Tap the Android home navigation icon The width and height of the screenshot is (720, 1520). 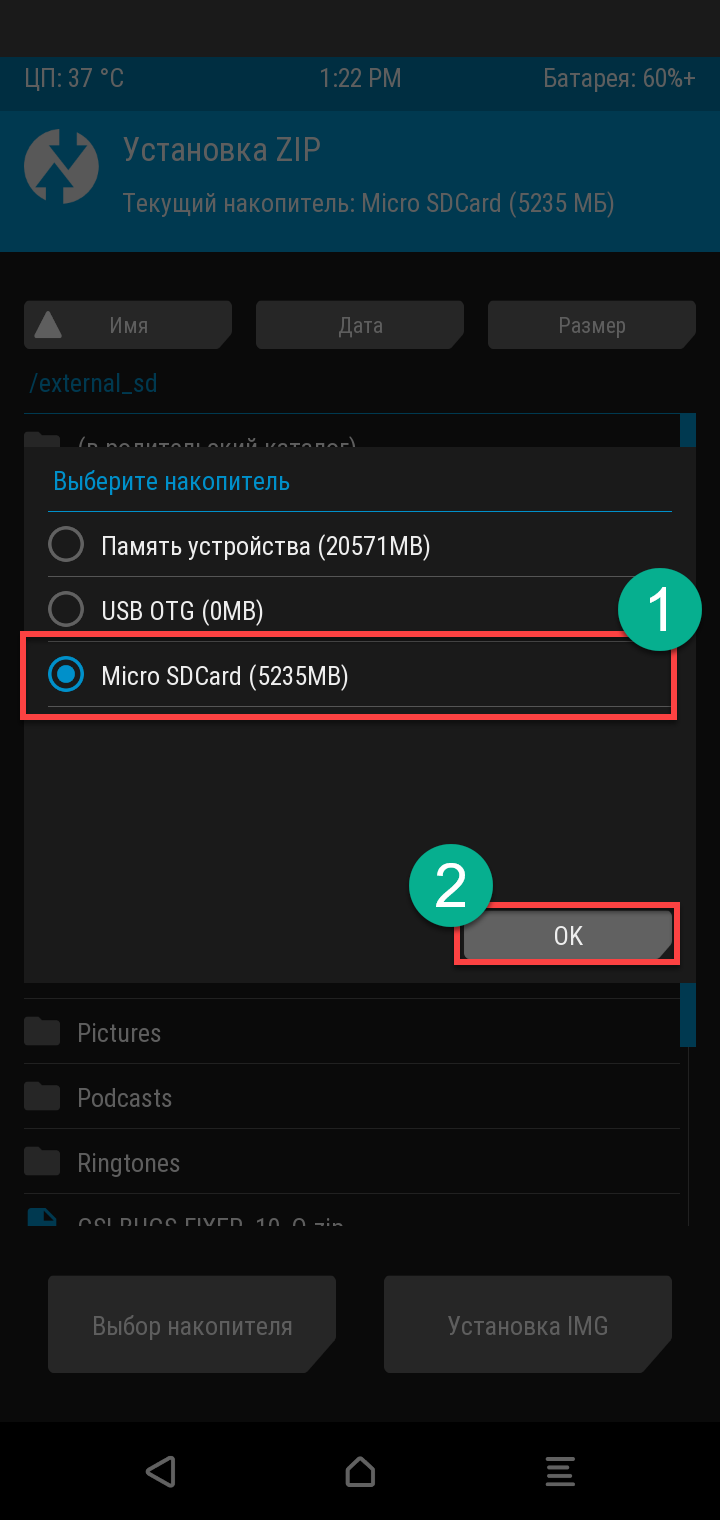click(360, 1471)
